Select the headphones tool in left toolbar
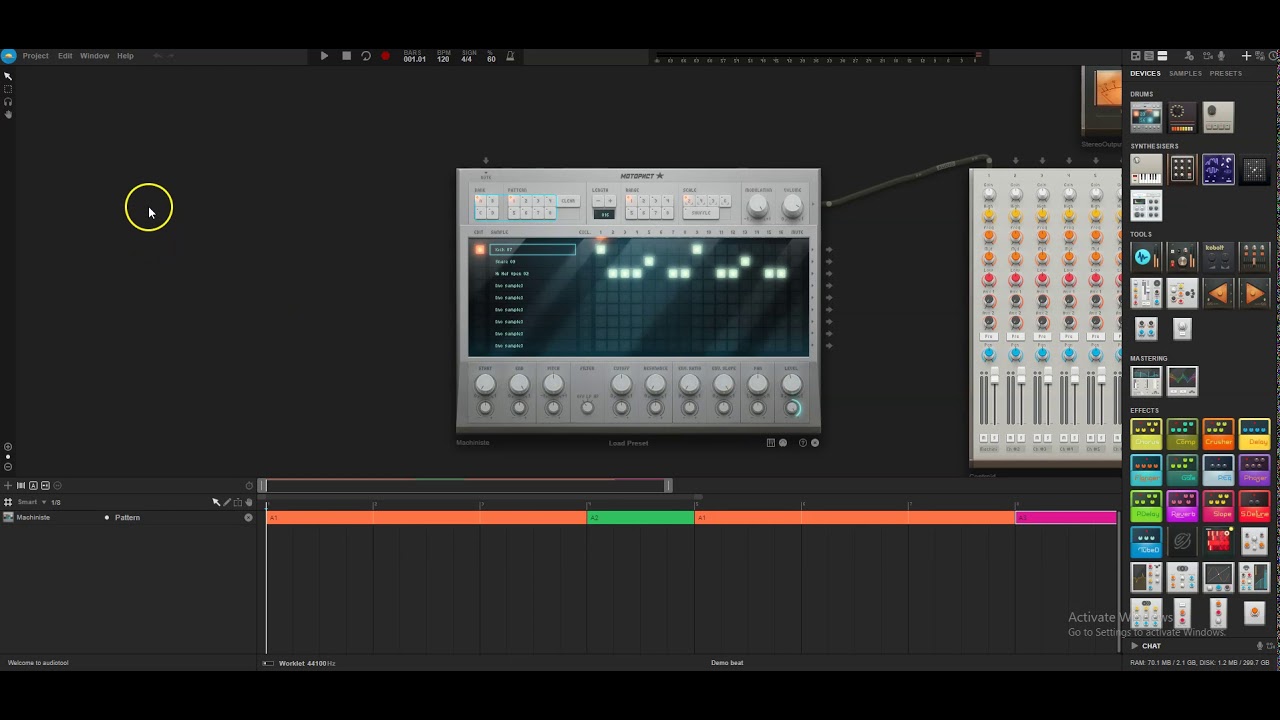1280x720 pixels. pos(8,102)
